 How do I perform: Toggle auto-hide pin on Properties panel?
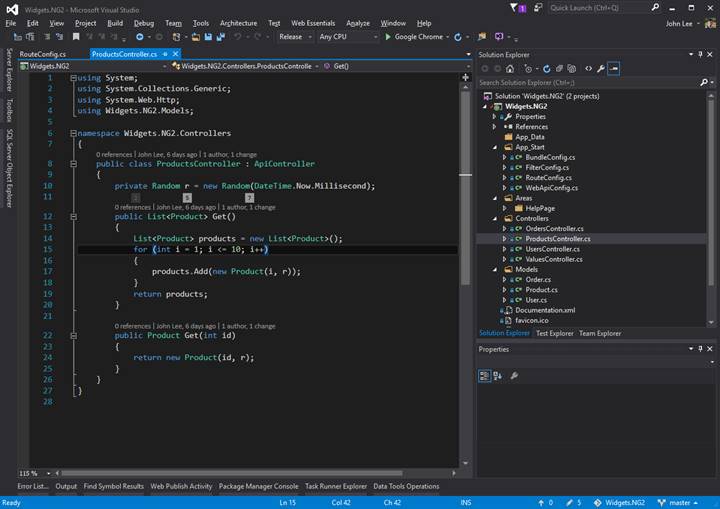point(700,349)
